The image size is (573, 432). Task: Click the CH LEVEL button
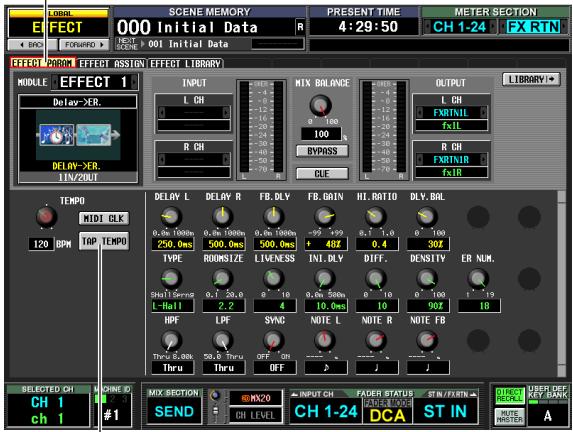[255, 415]
